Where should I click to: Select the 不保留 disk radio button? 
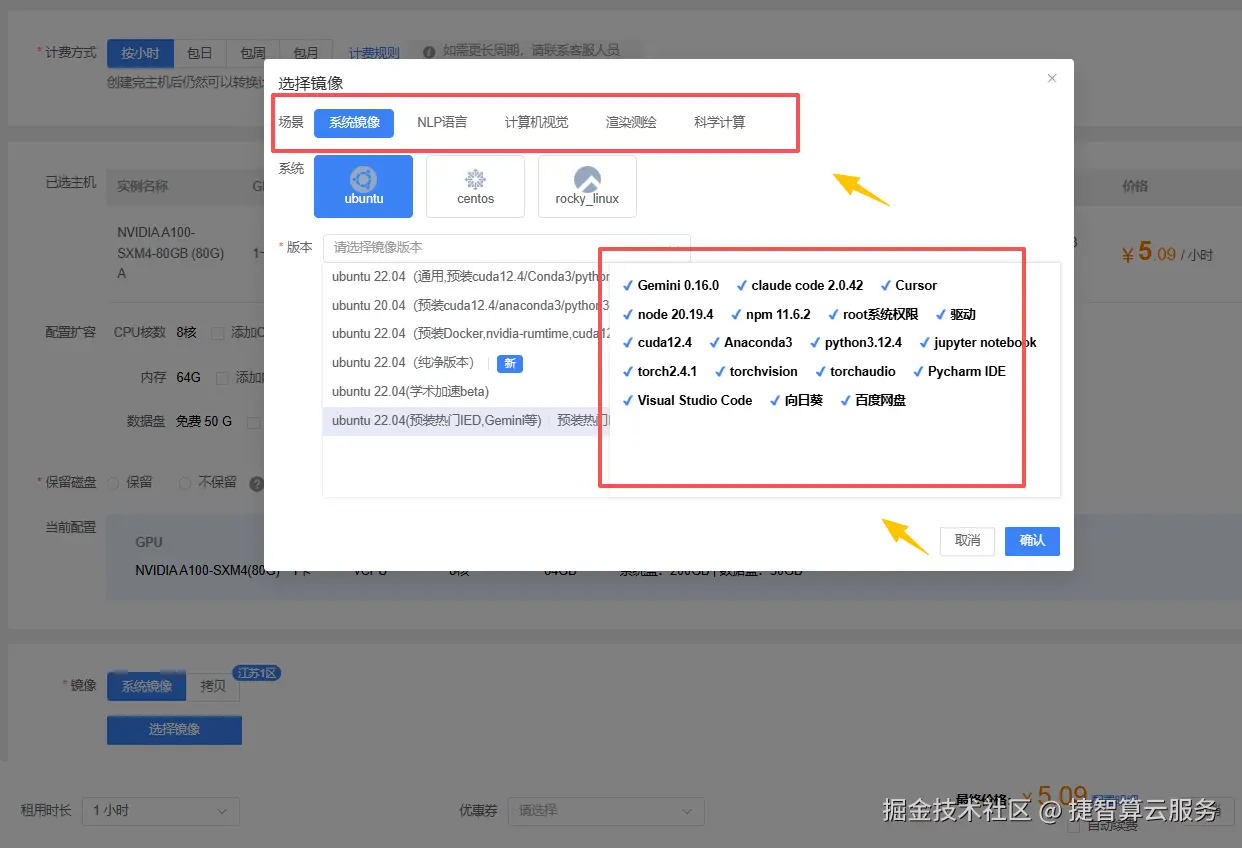point(185,483)
